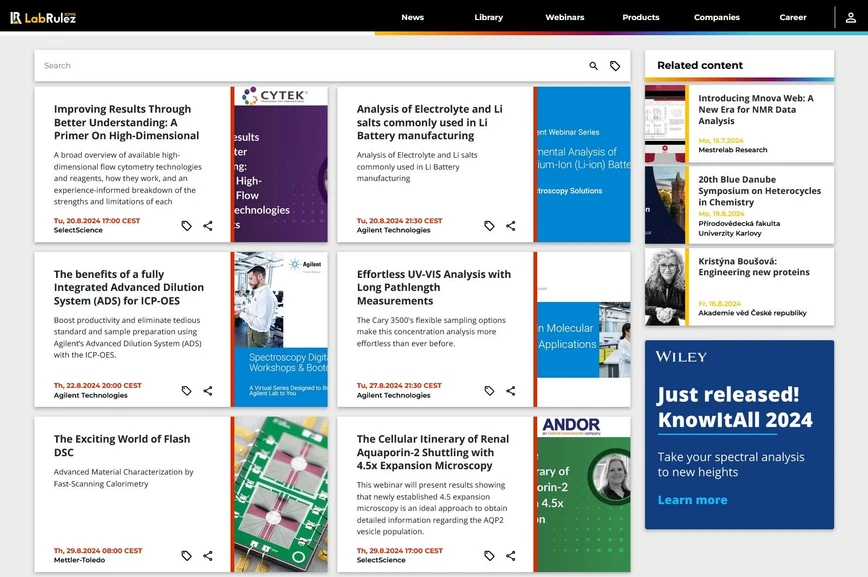The height and width of the screenshot is (577, 868).
Task: Click the Andor webinar thumbnail image
Action: click(x=583, y=494)
